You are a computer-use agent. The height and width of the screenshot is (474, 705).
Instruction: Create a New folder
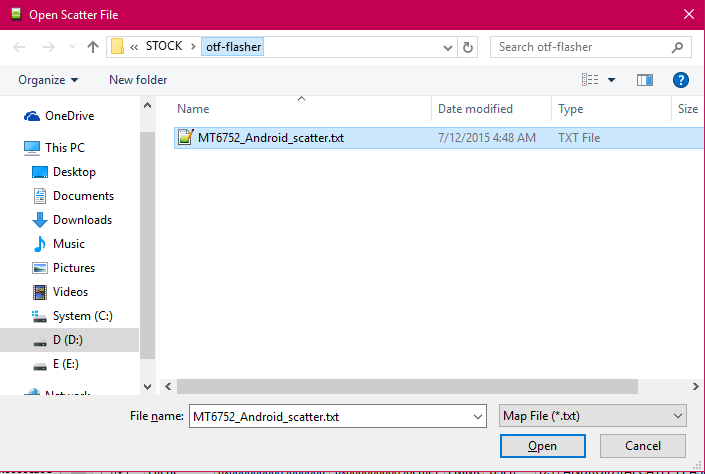click(138, 80)
